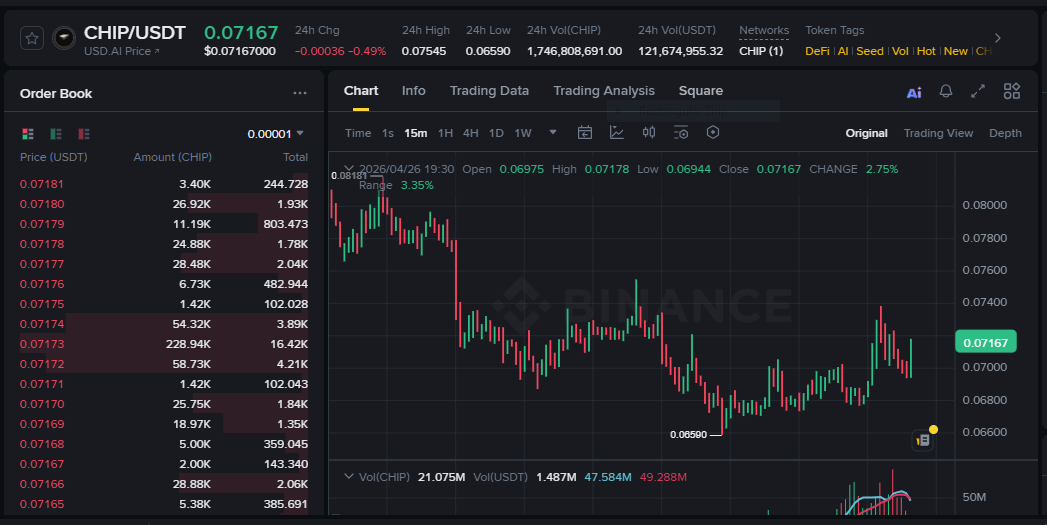This screenshot has height=525, width=1047.
Task: Click the green 0.07167 current price label
Action: 986,343
